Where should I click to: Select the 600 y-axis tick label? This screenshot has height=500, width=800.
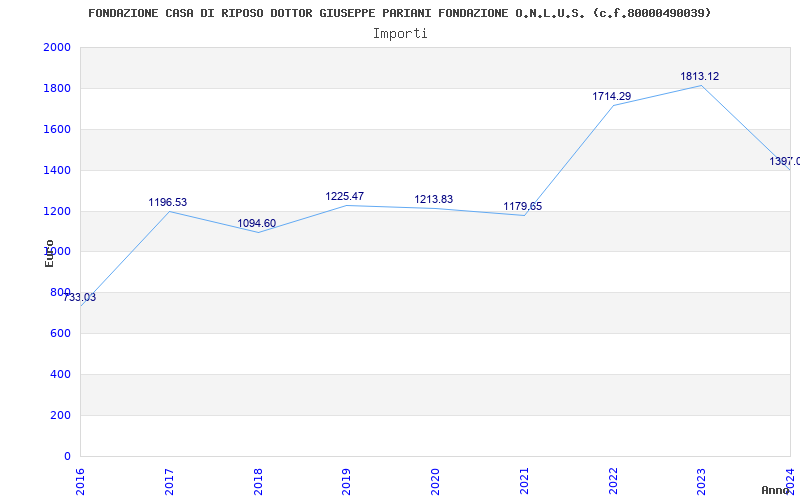tap(60, 334)
